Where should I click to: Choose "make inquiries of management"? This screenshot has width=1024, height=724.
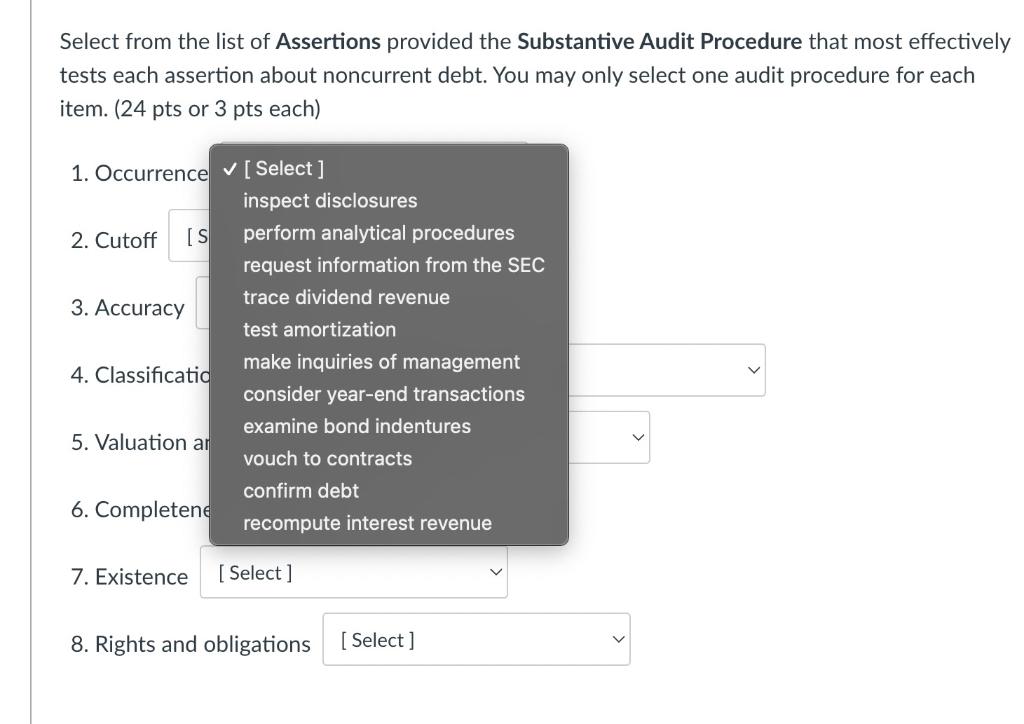(x=381, y=361)
